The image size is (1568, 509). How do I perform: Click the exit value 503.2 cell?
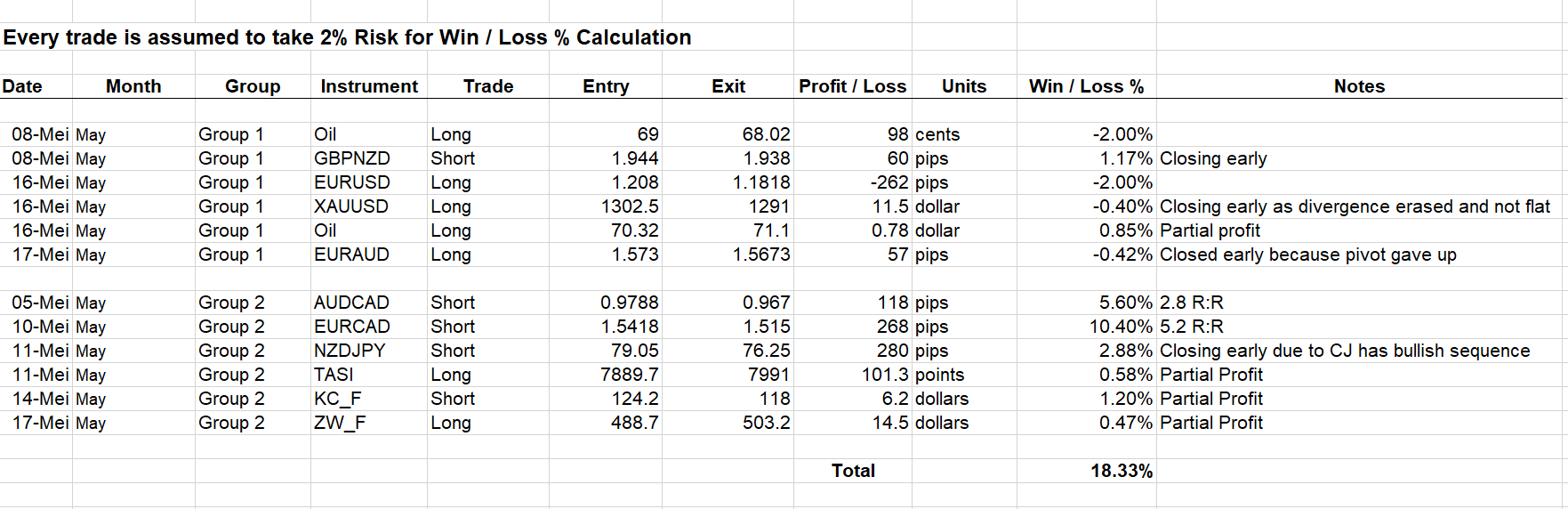(766, 423)
